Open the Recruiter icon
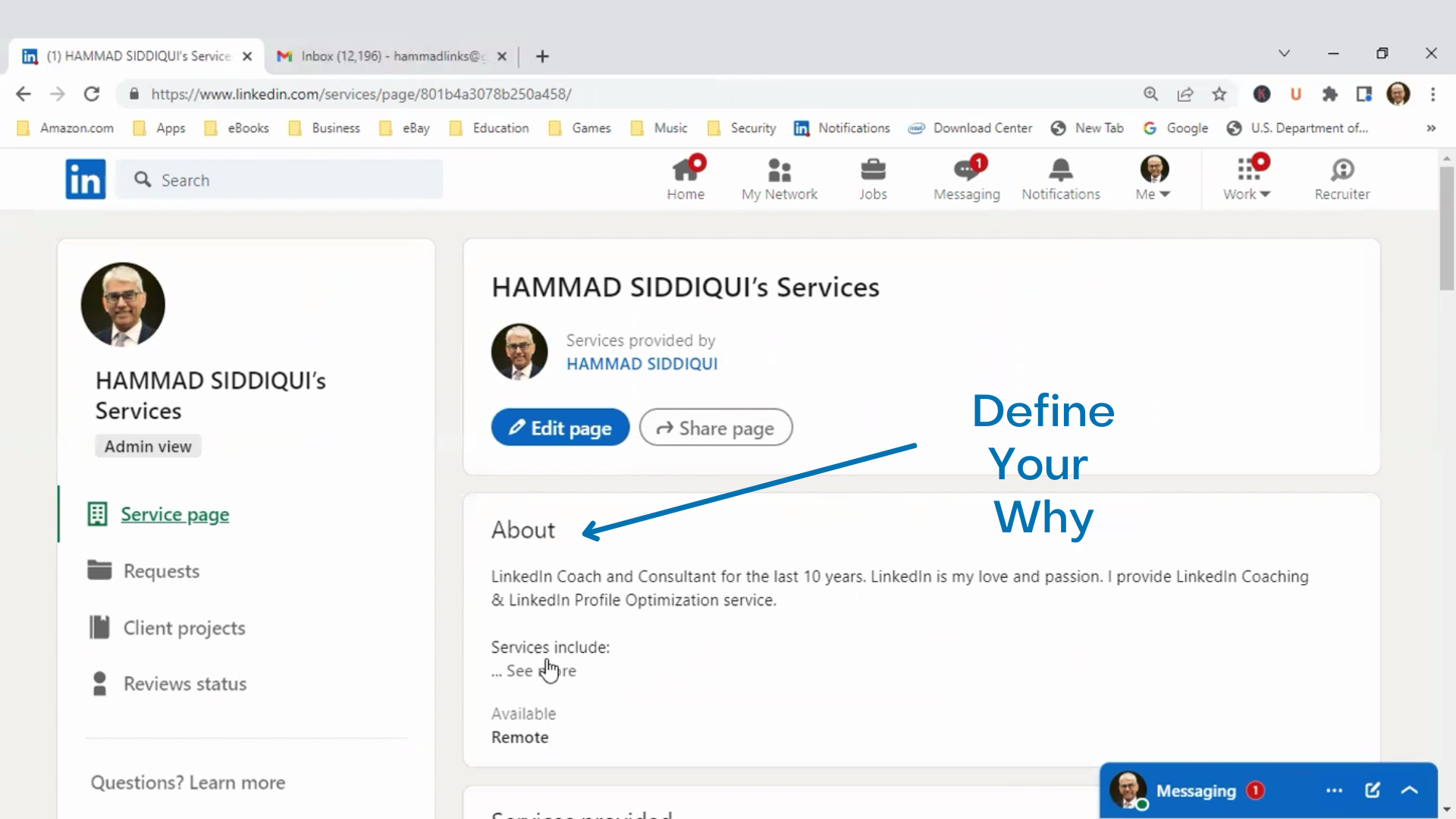1456x819 pixels. tap(1342, 179)
